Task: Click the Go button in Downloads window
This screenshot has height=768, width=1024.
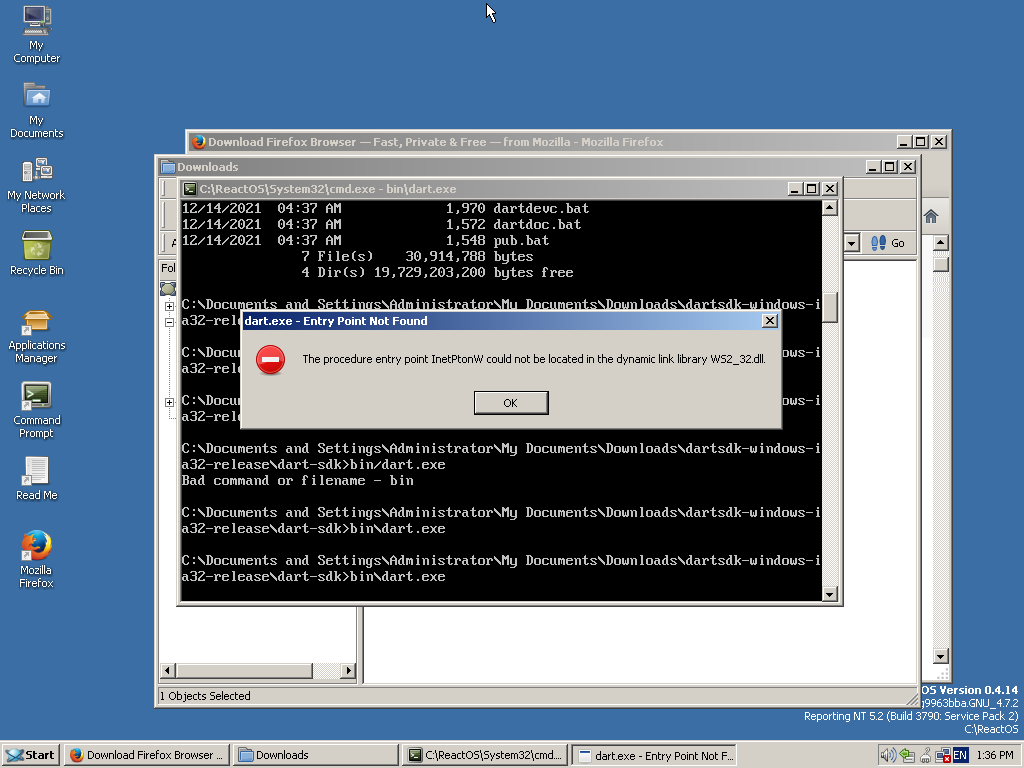Action: click(x=888, y=243)
